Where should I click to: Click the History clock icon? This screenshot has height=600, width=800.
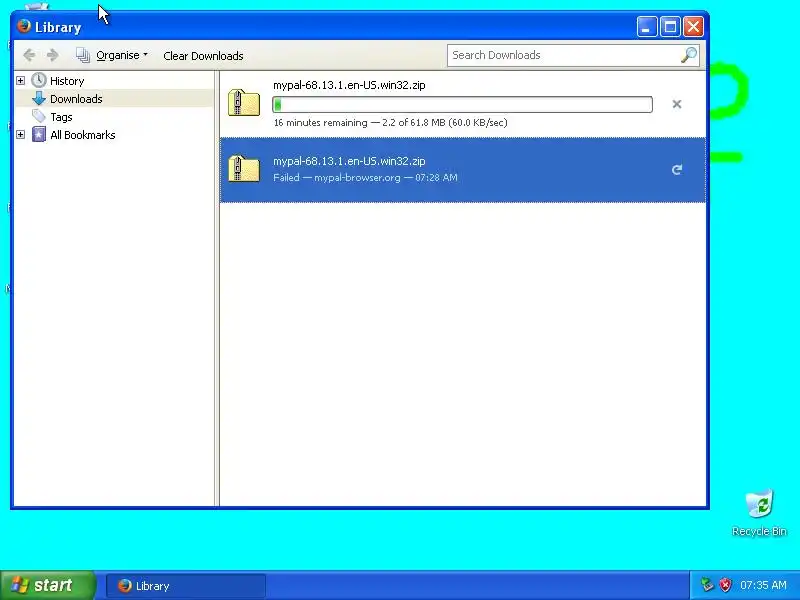(38, 81)
